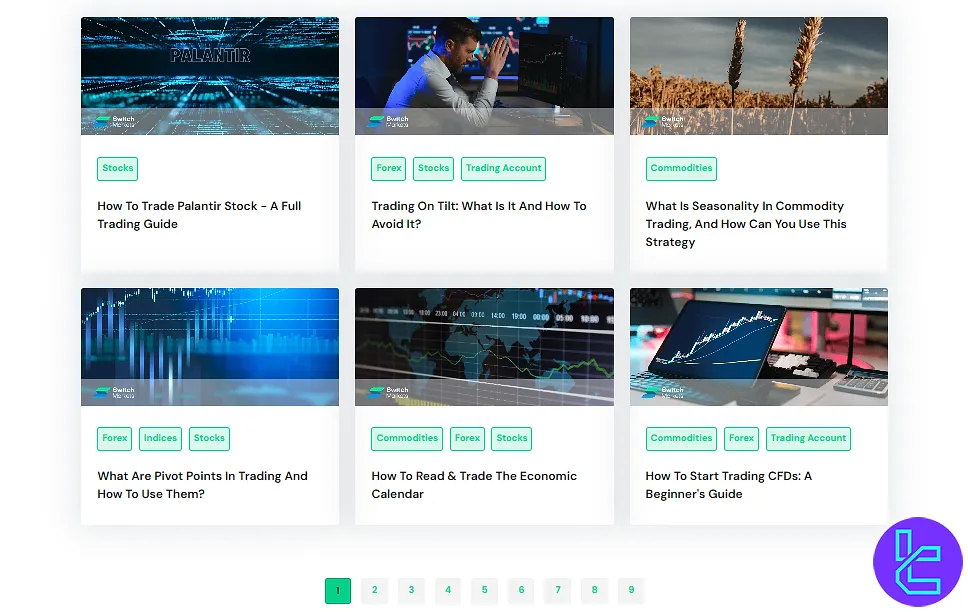Select the Commodities tag on the seasonality article
This screenshot has width=968, height=612.
click(681, 168)
